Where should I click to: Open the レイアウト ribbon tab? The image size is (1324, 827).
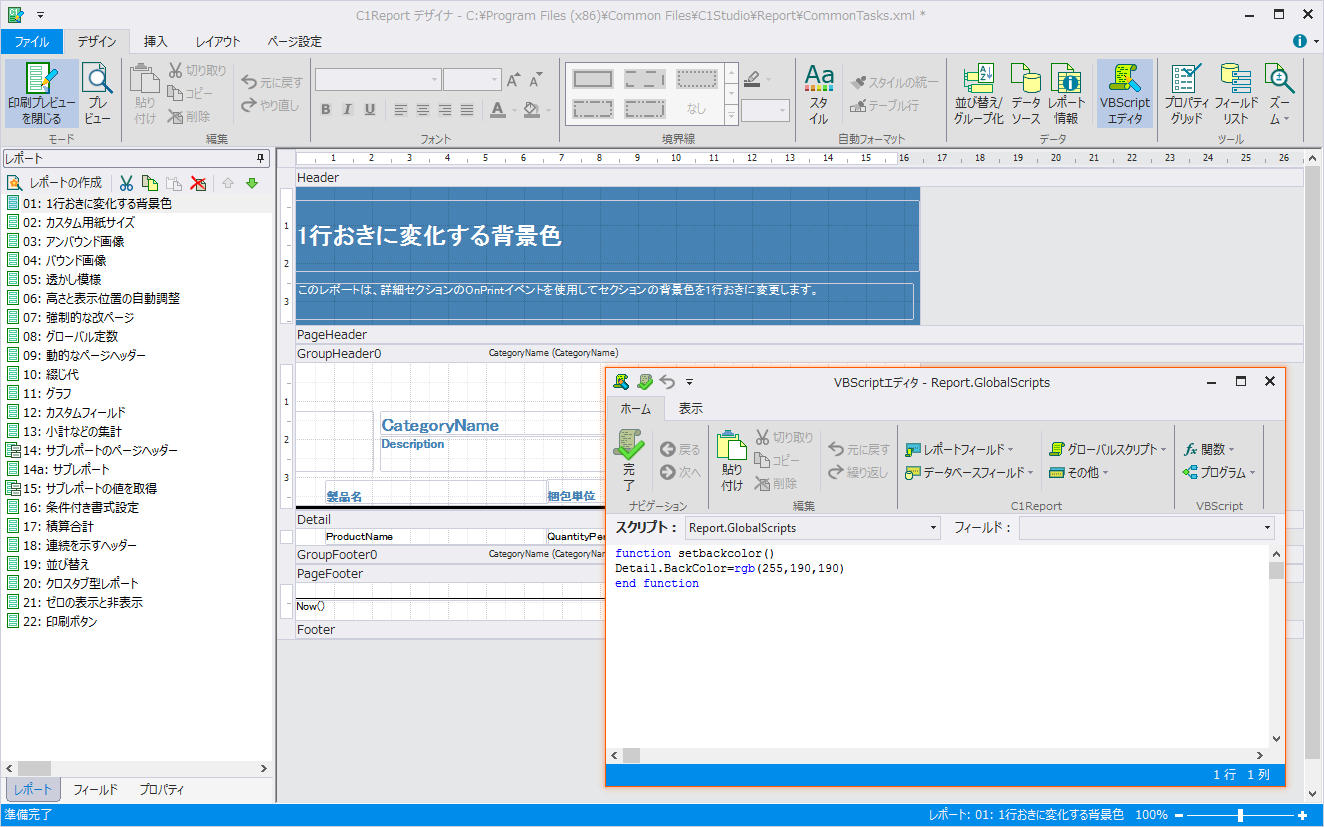(x=218, y=41)
